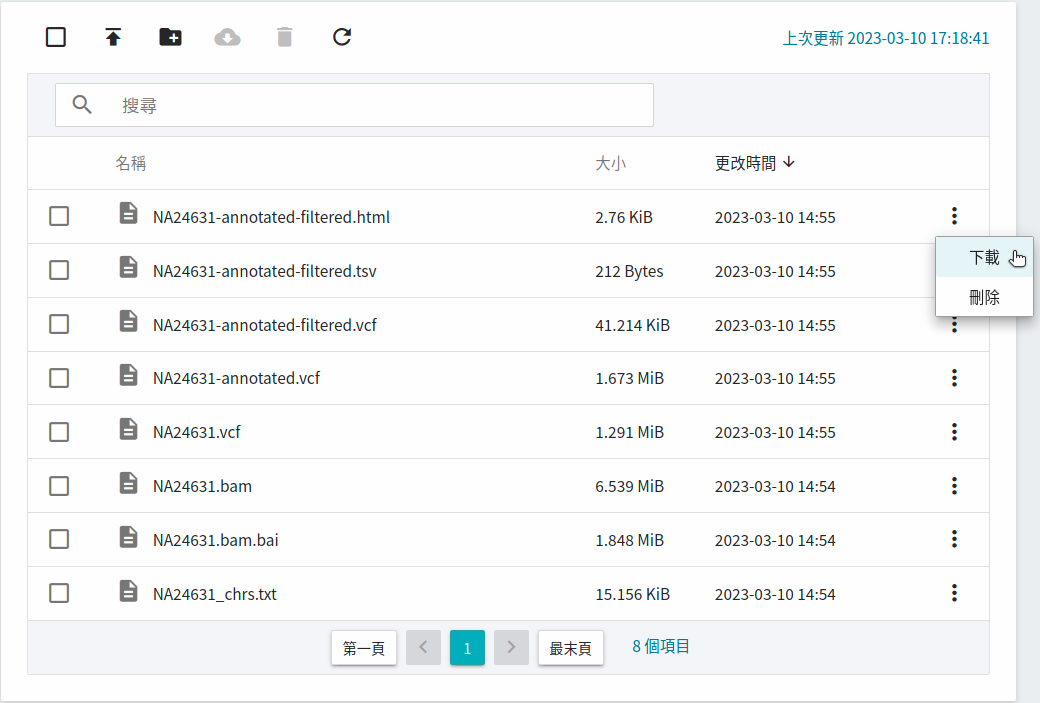Viewport: 1040px width, 703px height.
Task: Click the magnifier search icon
Action: (x=82, y=105)
